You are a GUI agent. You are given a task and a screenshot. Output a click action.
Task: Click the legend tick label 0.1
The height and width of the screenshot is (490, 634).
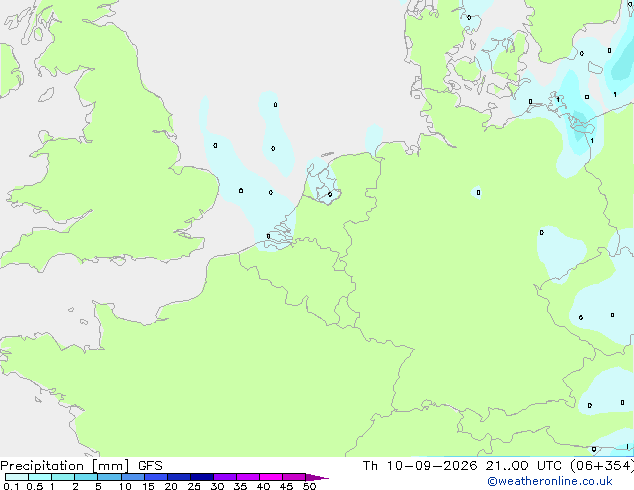11,486
